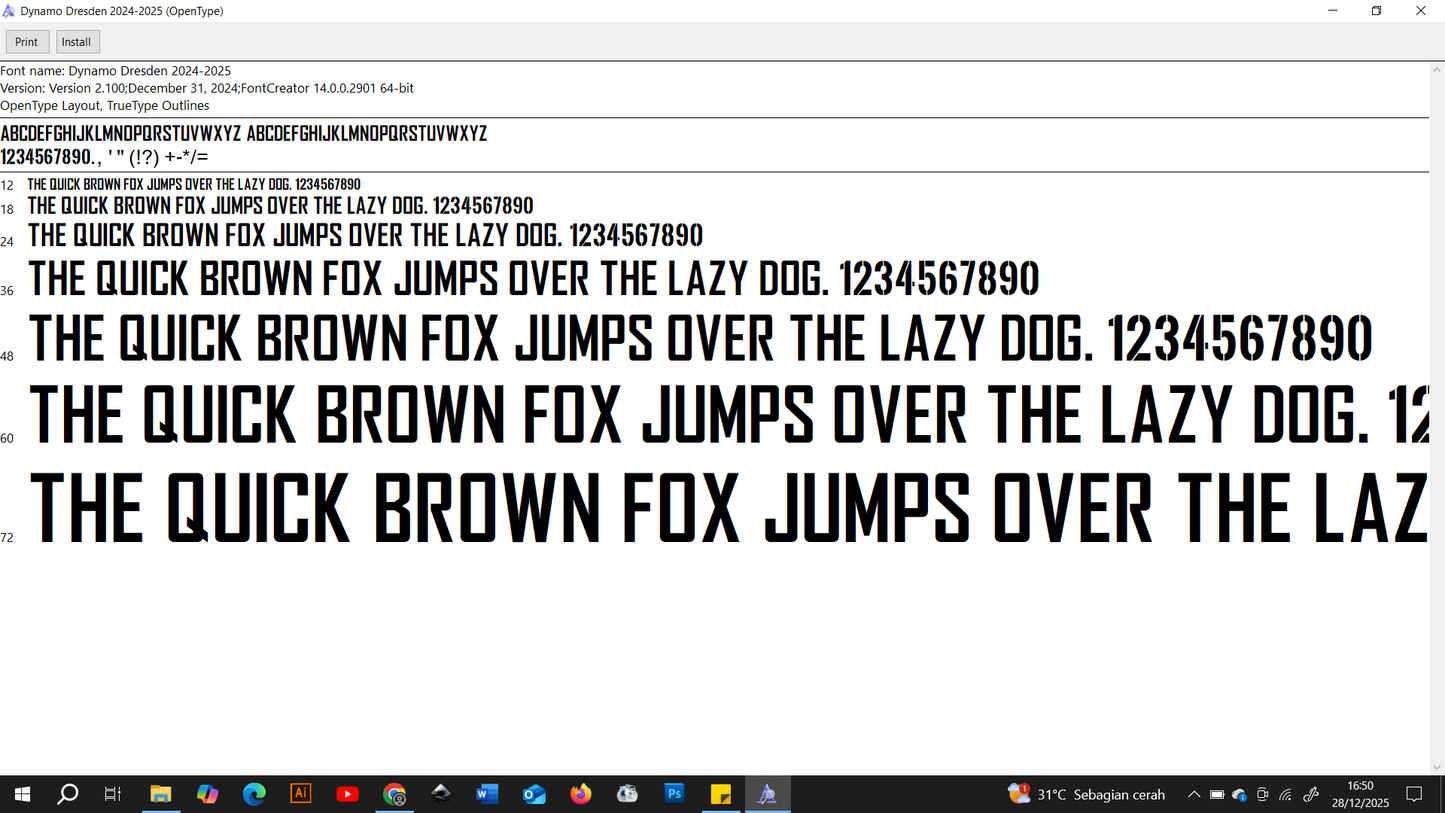Minimize the font viewer window
This screenshot has height=813, width=1445.
pyautogui.click(x=1333, y=11)
